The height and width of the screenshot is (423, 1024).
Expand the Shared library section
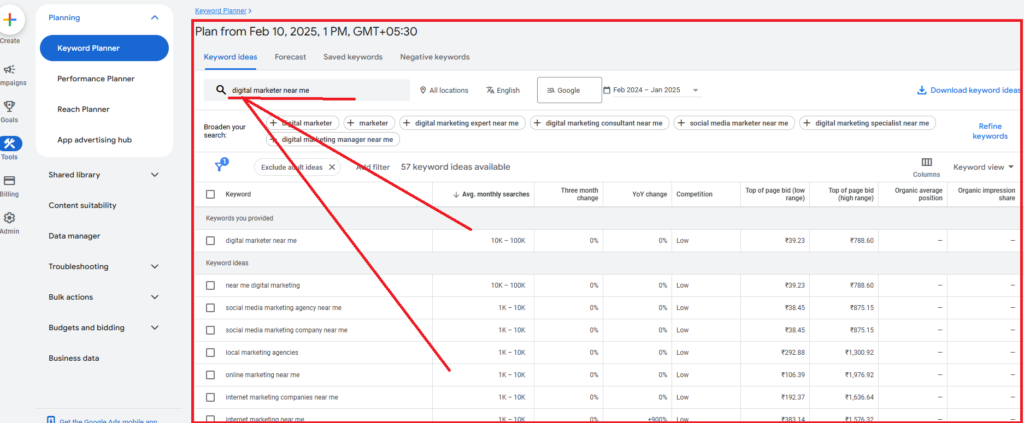click(154, 174)
